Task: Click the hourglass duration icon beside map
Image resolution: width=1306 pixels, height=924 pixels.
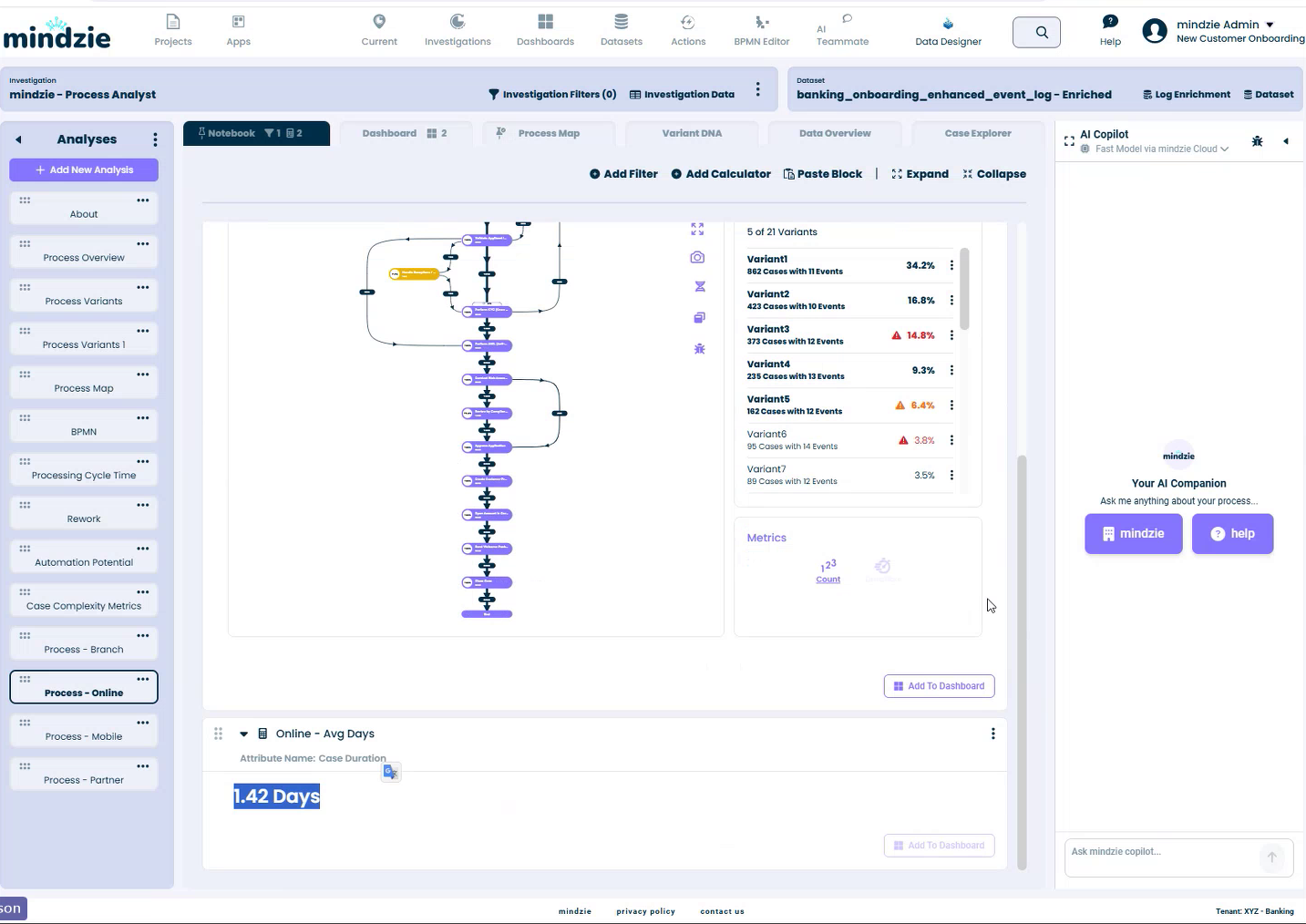Action: pos(700,287)
